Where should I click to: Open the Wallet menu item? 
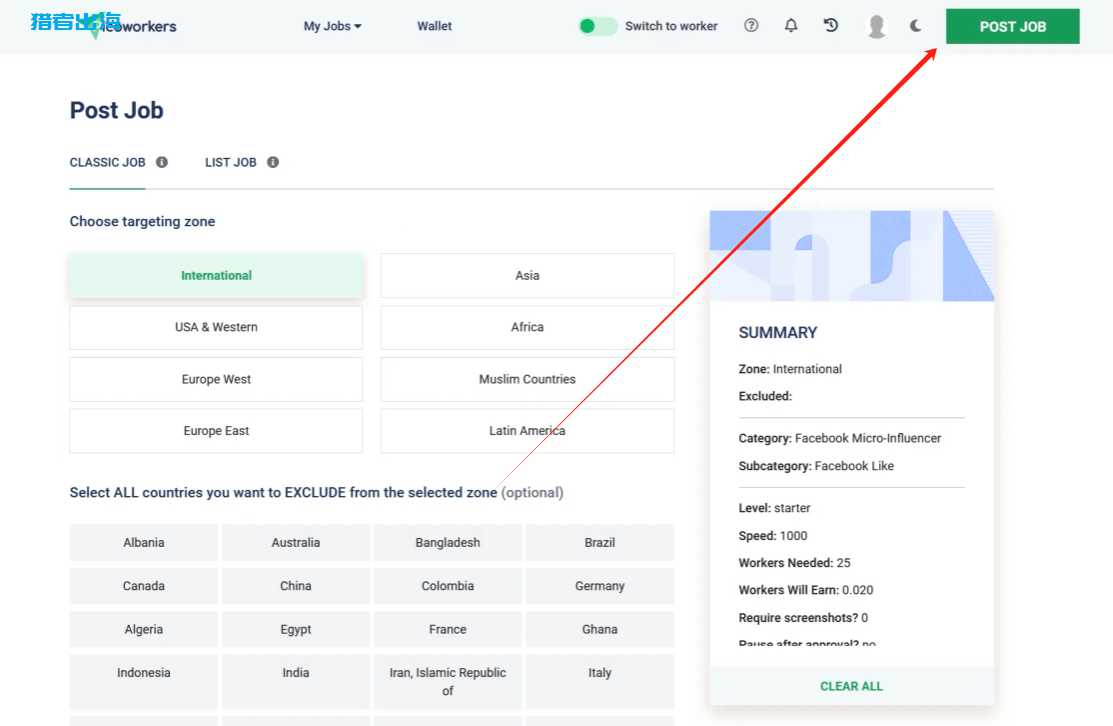(x=434, y=26)
